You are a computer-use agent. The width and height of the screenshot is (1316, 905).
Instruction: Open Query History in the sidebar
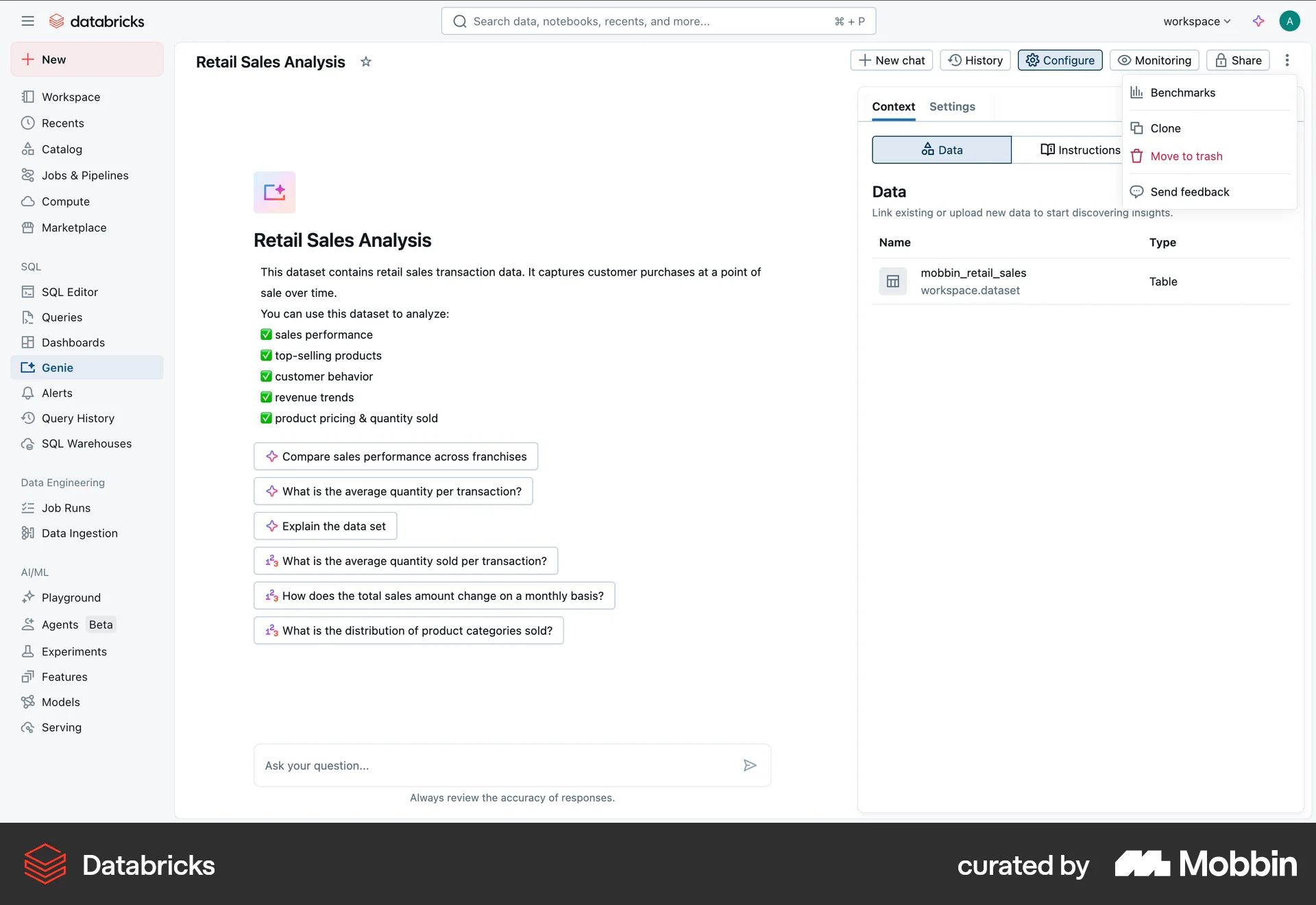coord(77,418)
